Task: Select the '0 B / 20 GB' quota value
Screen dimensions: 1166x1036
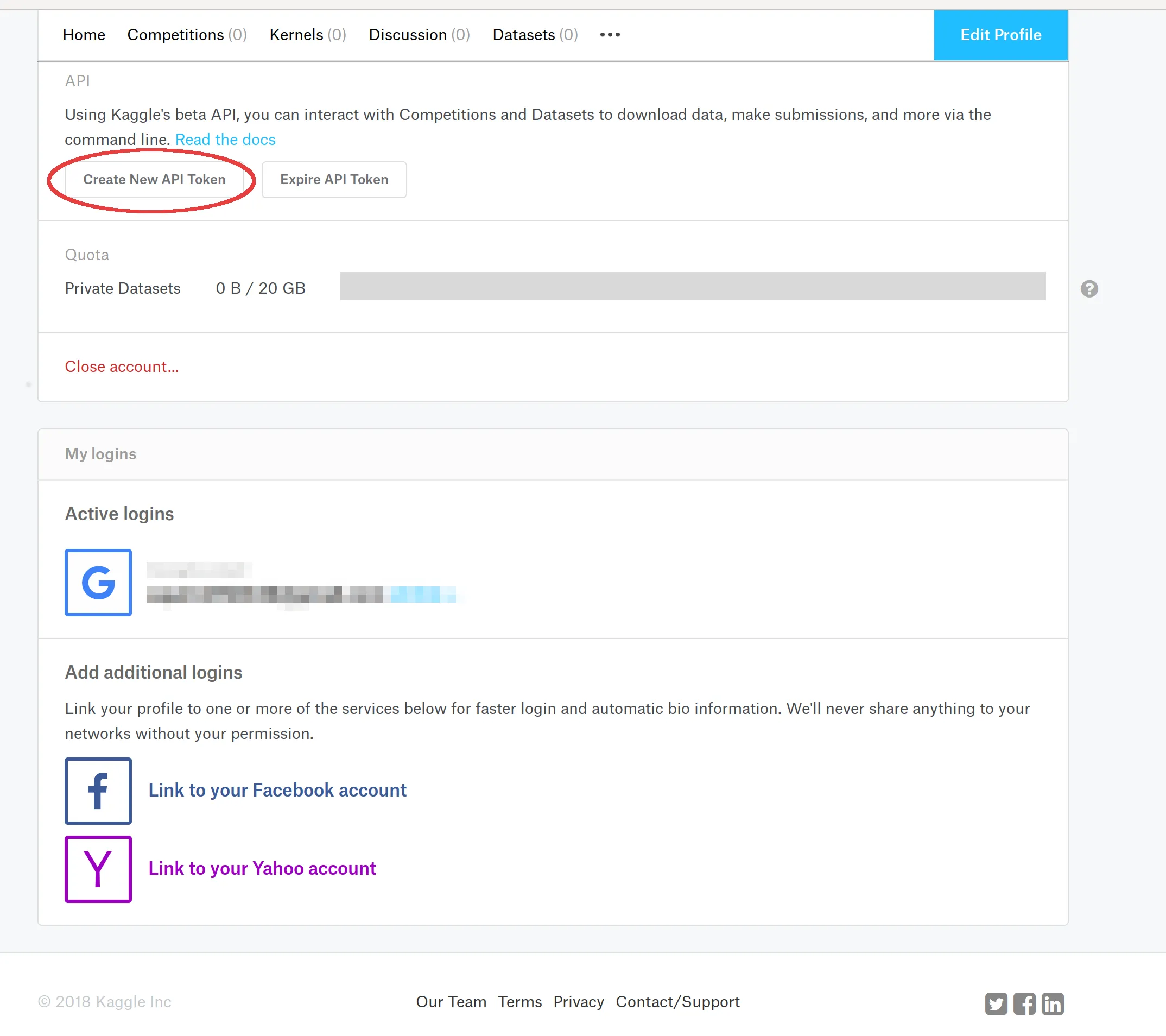Action: (261, 288)
